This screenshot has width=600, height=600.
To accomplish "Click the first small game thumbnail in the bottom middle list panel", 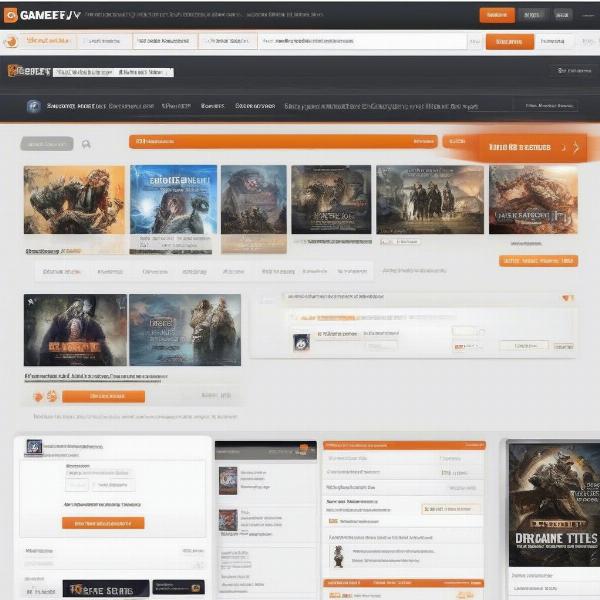I will (x=228, y=481).
